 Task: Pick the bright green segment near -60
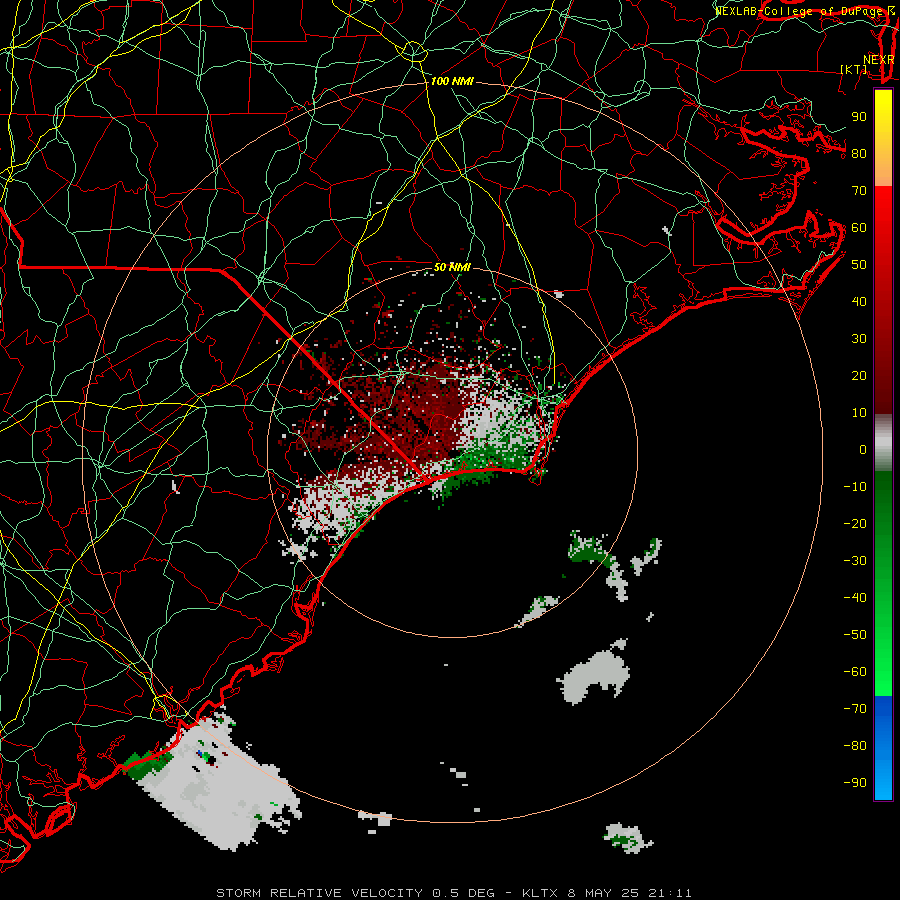tap(883, 672)
